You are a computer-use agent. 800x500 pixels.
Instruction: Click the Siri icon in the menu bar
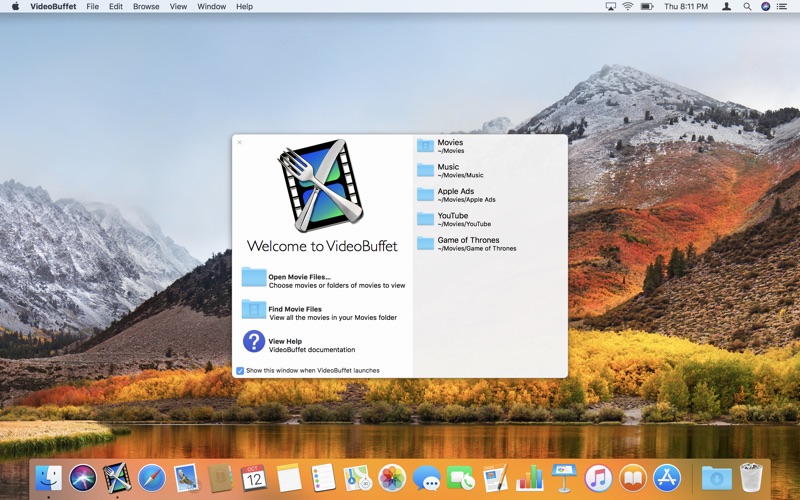click(x=765, y=7)
